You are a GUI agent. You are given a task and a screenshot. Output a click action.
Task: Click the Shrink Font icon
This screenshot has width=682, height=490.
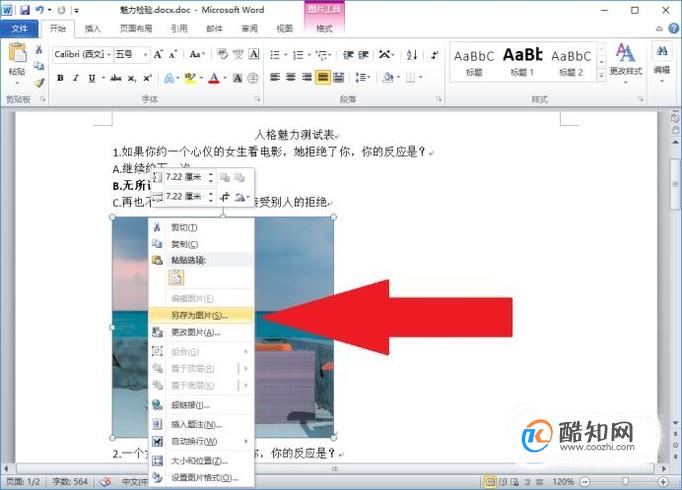(x=173, y=54)
